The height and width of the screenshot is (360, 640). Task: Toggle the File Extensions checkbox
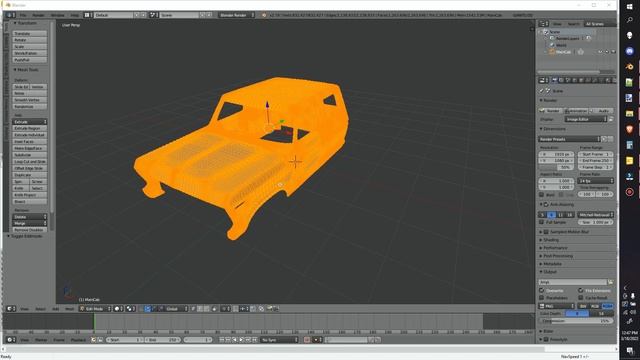(580, 290)
